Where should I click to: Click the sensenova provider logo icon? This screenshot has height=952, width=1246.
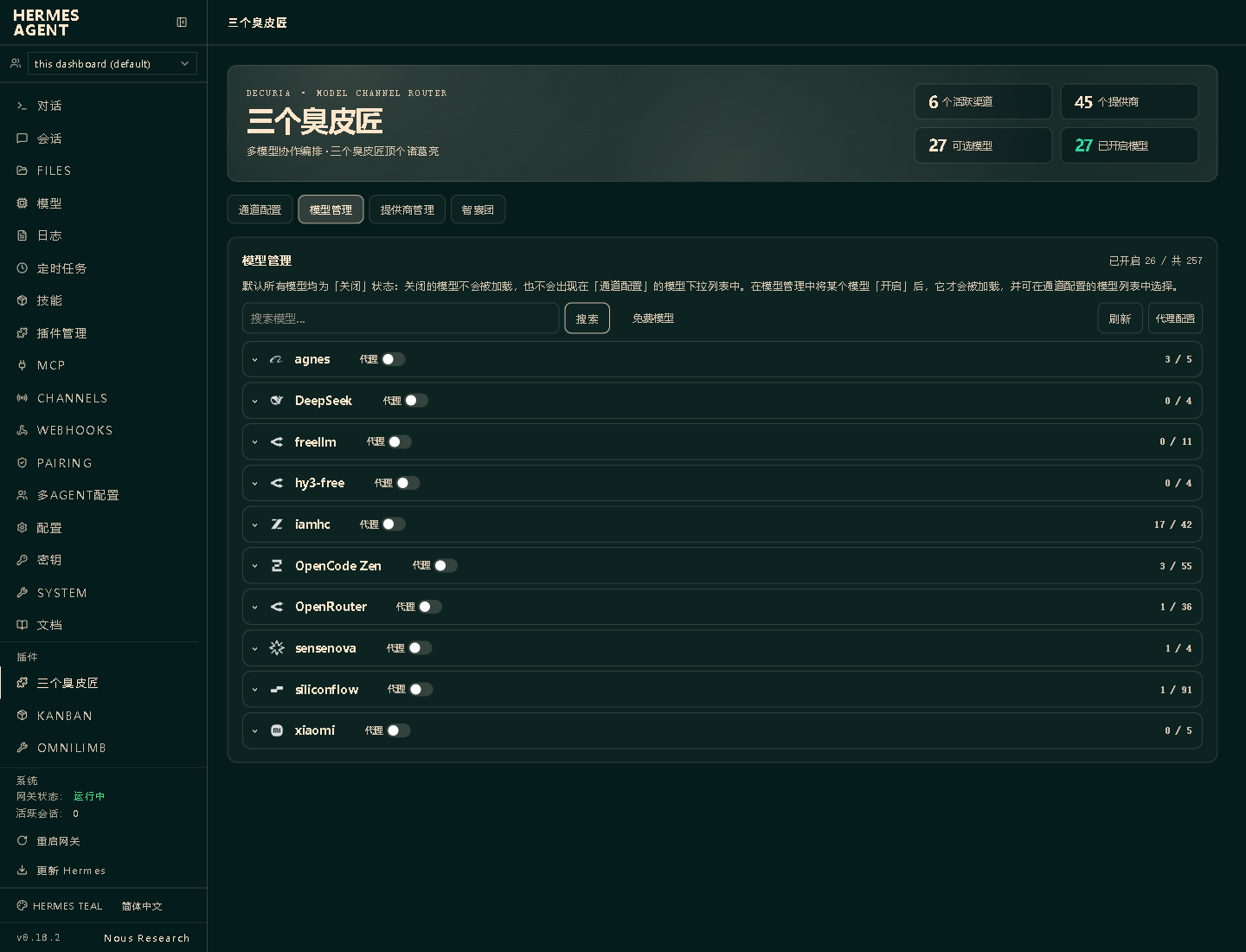[277, 648]
